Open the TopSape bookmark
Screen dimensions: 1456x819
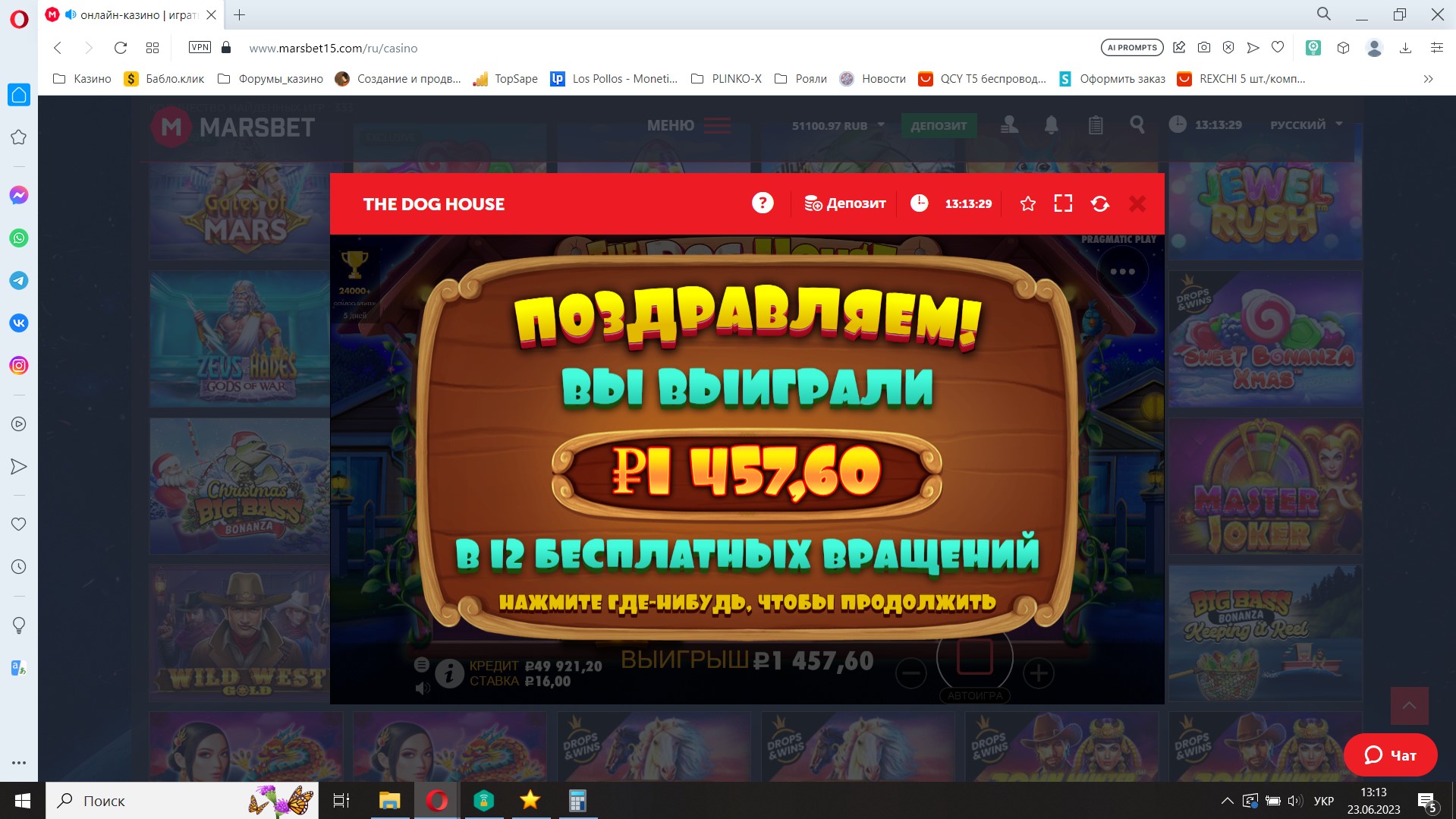tap(505, 79)
